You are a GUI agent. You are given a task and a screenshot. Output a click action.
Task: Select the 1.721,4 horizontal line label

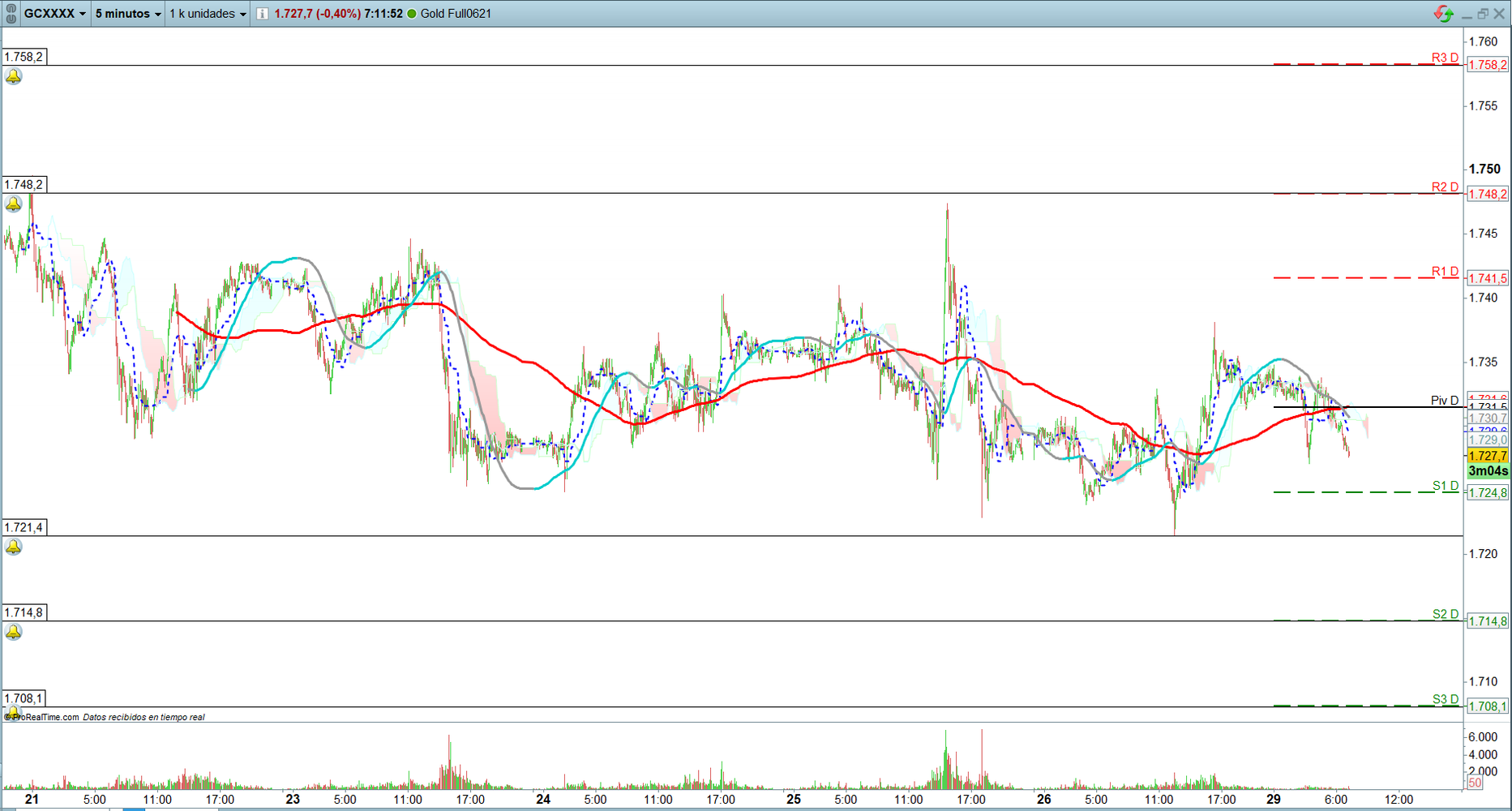point(24,527)
